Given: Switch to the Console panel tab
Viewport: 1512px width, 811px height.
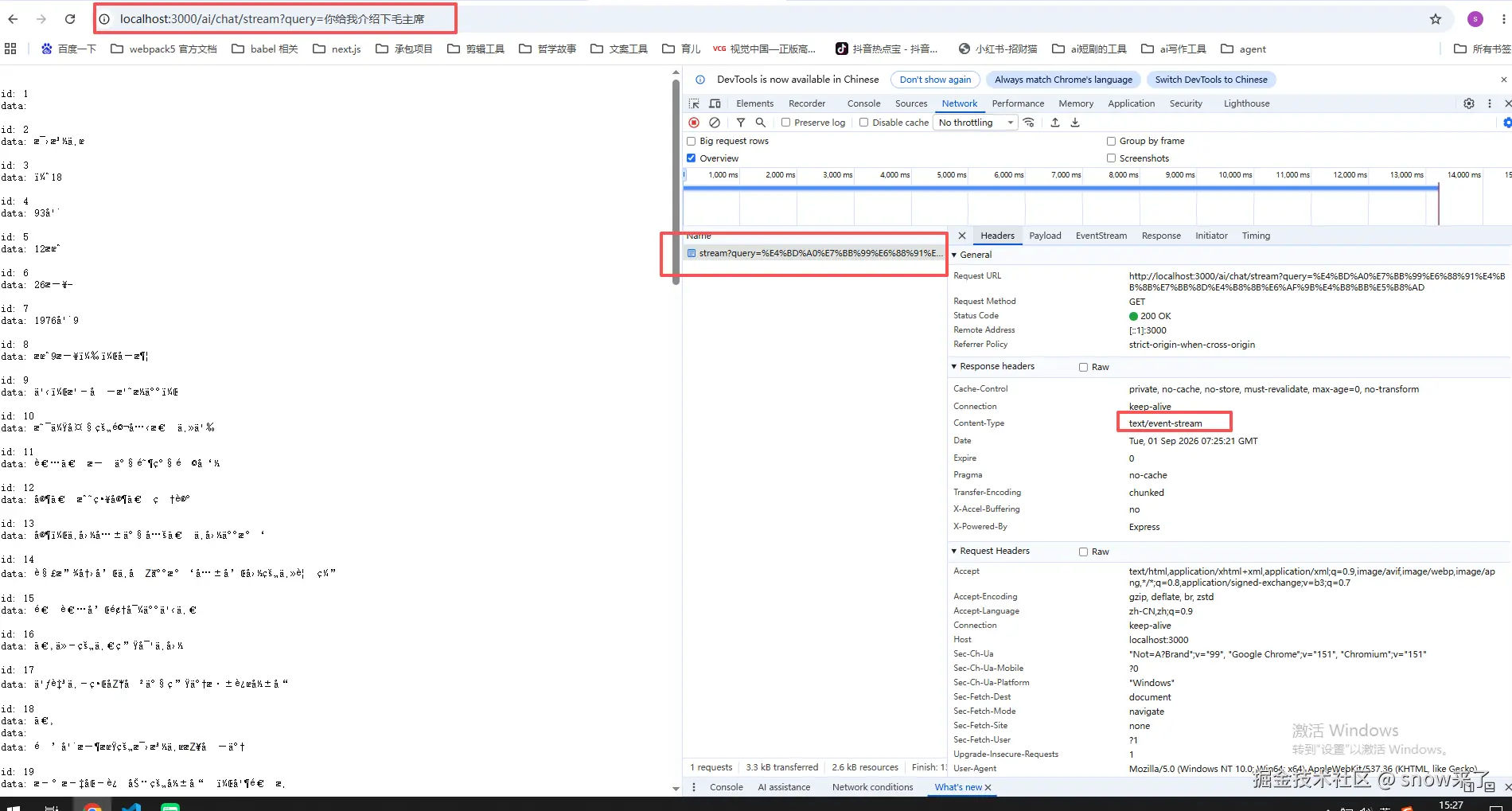Looking at the screenshot, I should (863, 103).
